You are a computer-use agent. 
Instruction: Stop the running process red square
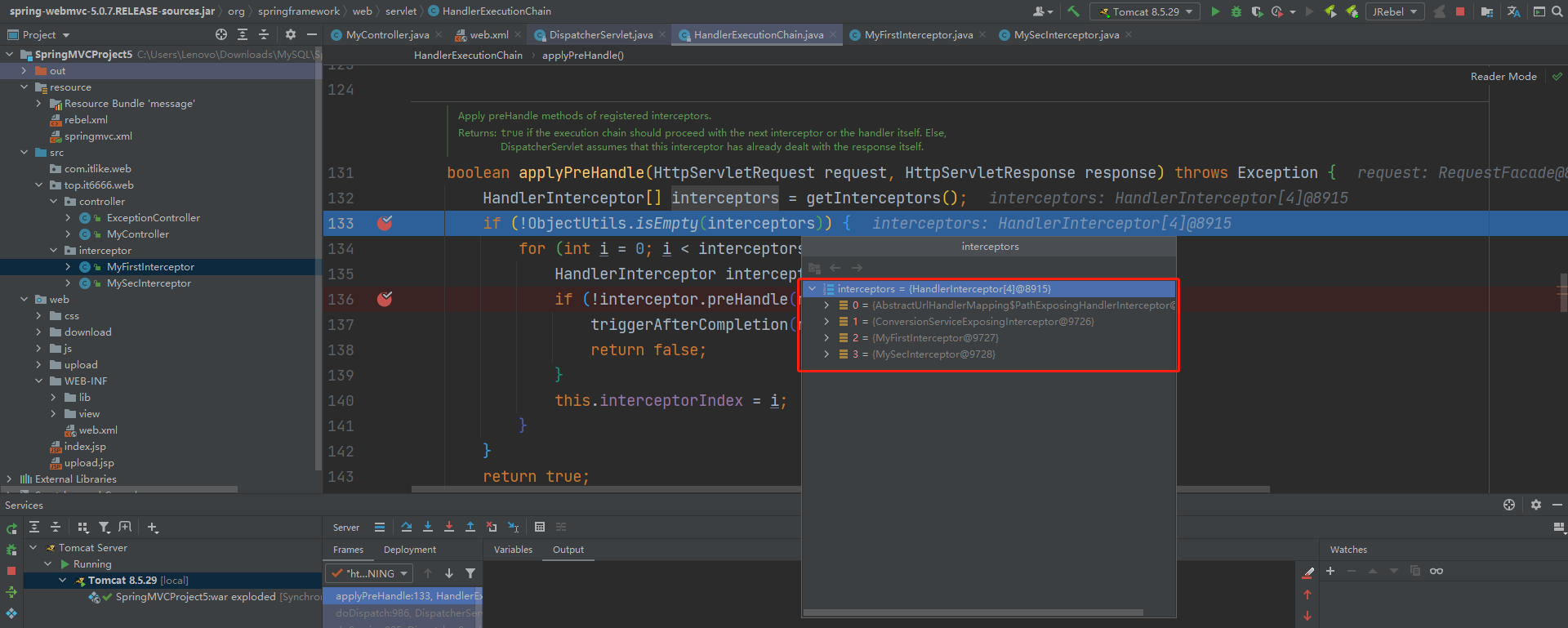1460,11
